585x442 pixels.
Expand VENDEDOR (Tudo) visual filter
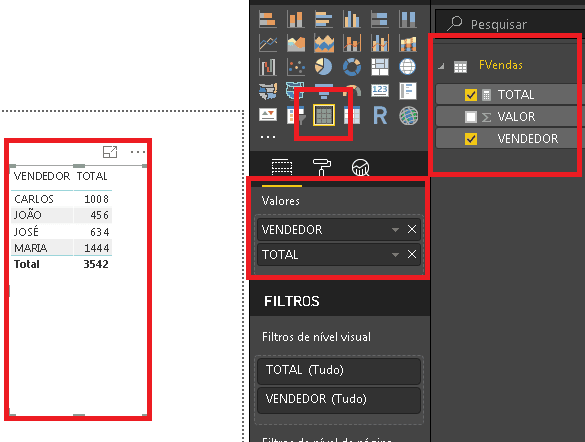(x=339, y=400)
